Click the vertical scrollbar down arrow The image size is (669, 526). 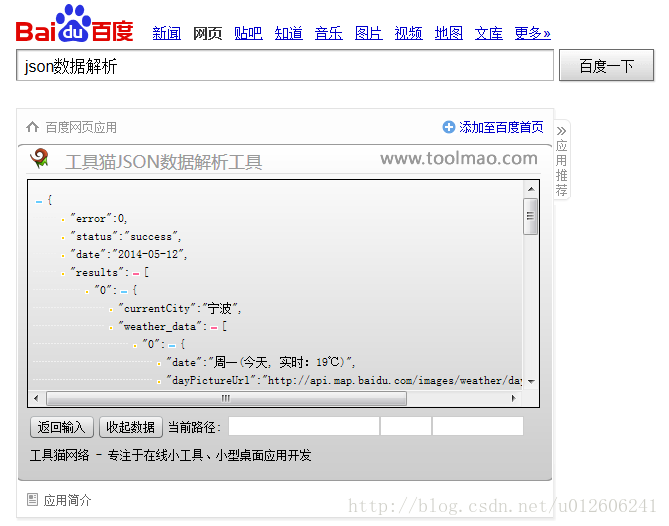[x=531, y=381]
